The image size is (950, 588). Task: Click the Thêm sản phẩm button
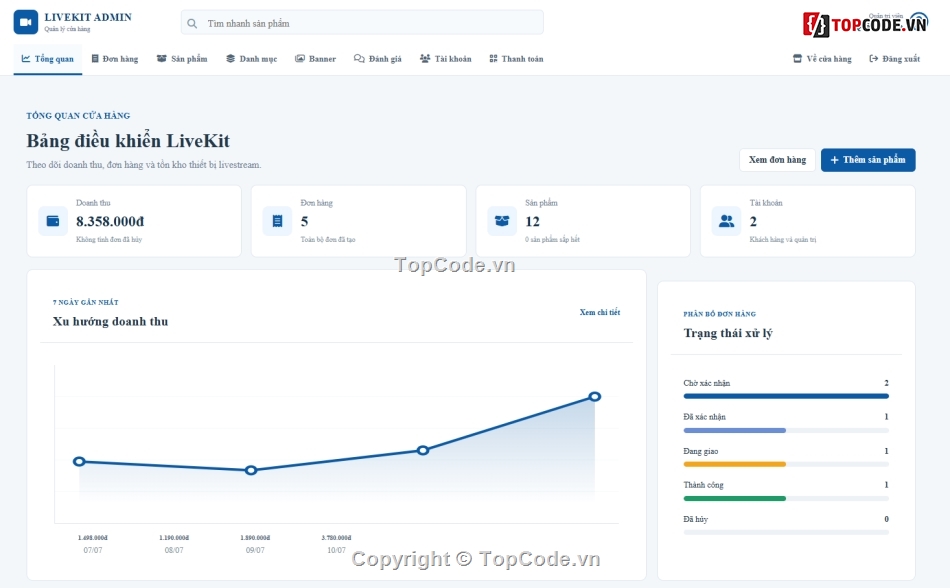click(x=868, y=160)
